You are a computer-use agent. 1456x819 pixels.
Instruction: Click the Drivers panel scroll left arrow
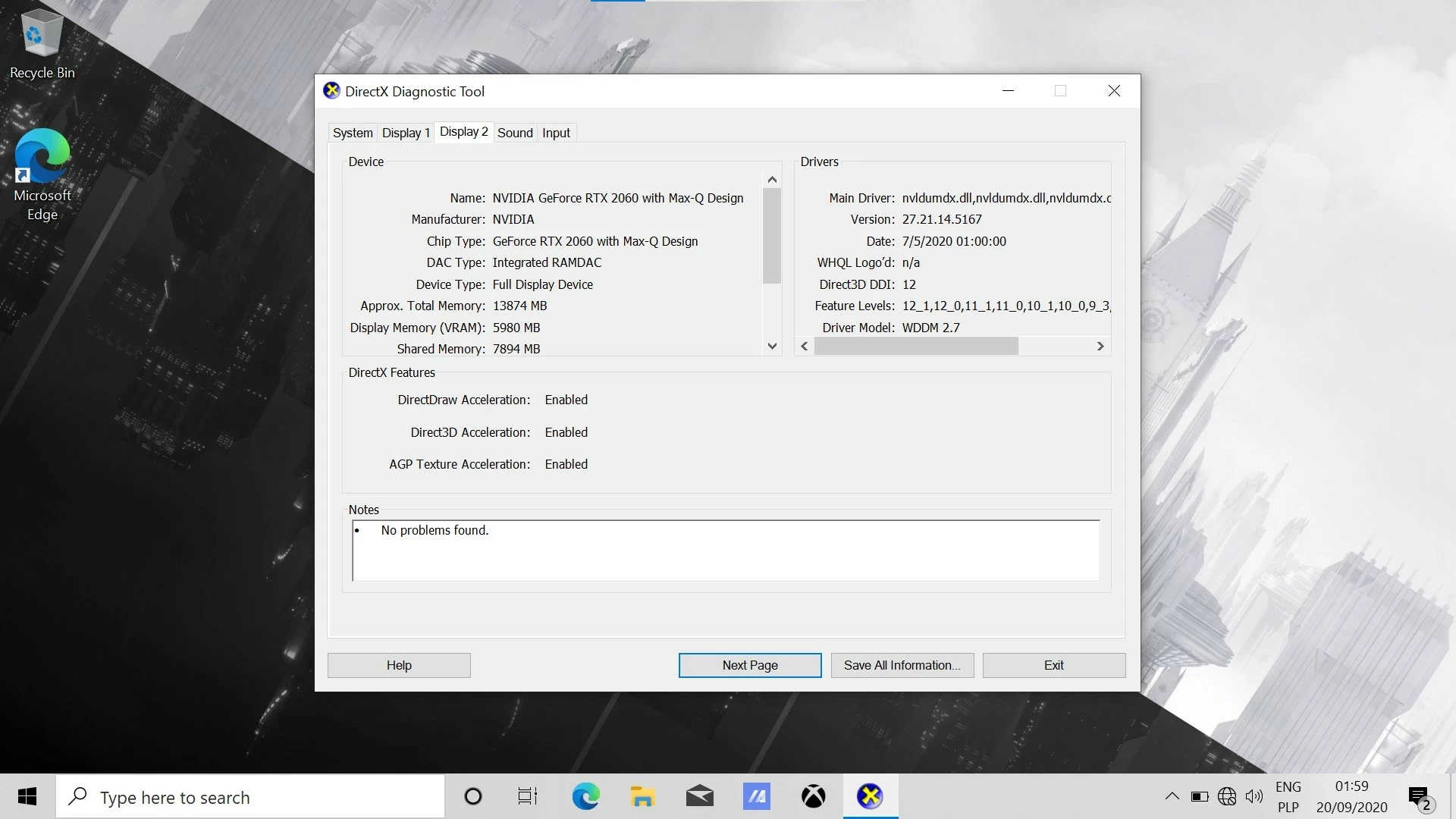[805, 346]
